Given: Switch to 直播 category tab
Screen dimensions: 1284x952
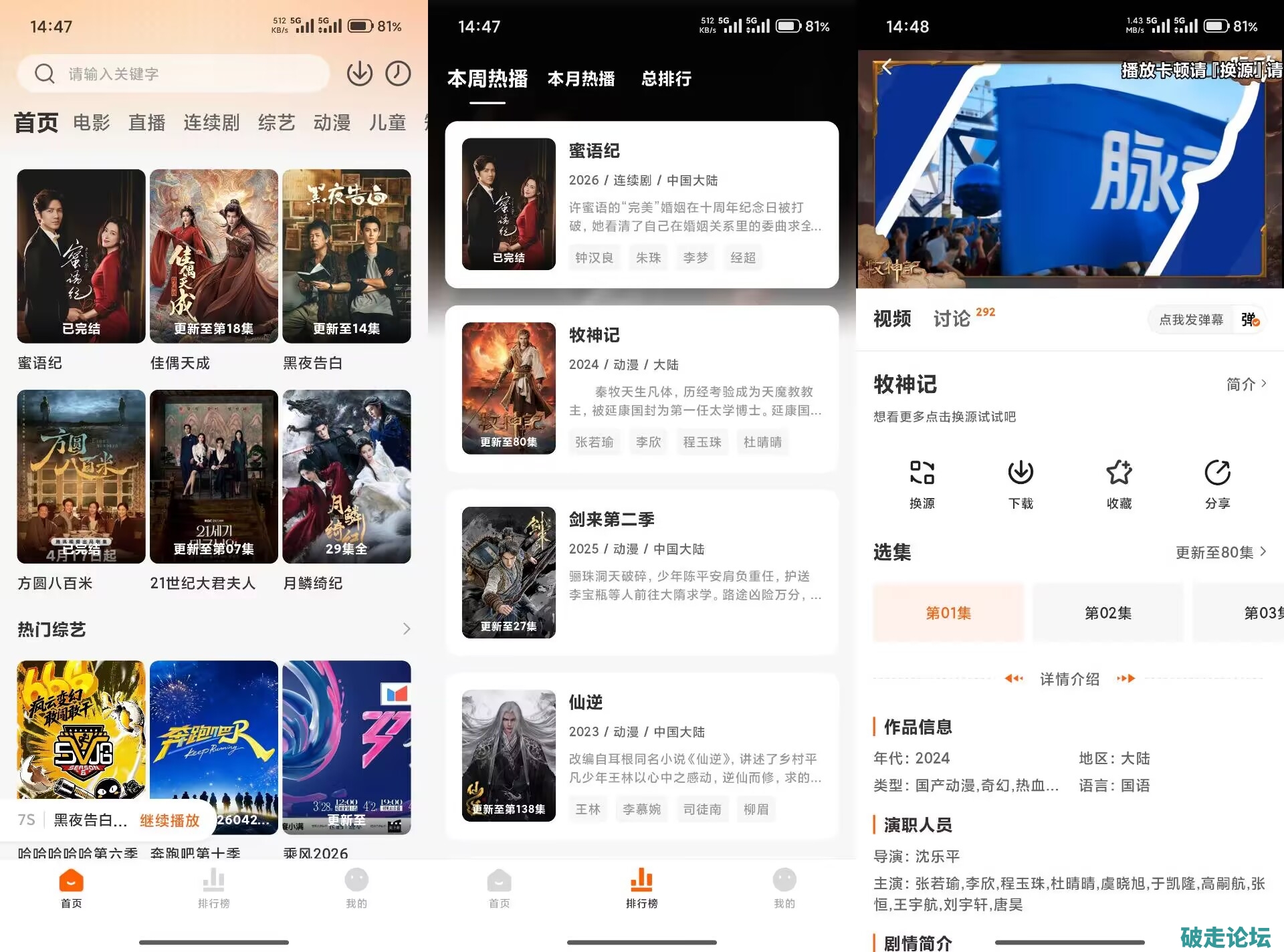Looking at the screenshot, I should [147, 123].
